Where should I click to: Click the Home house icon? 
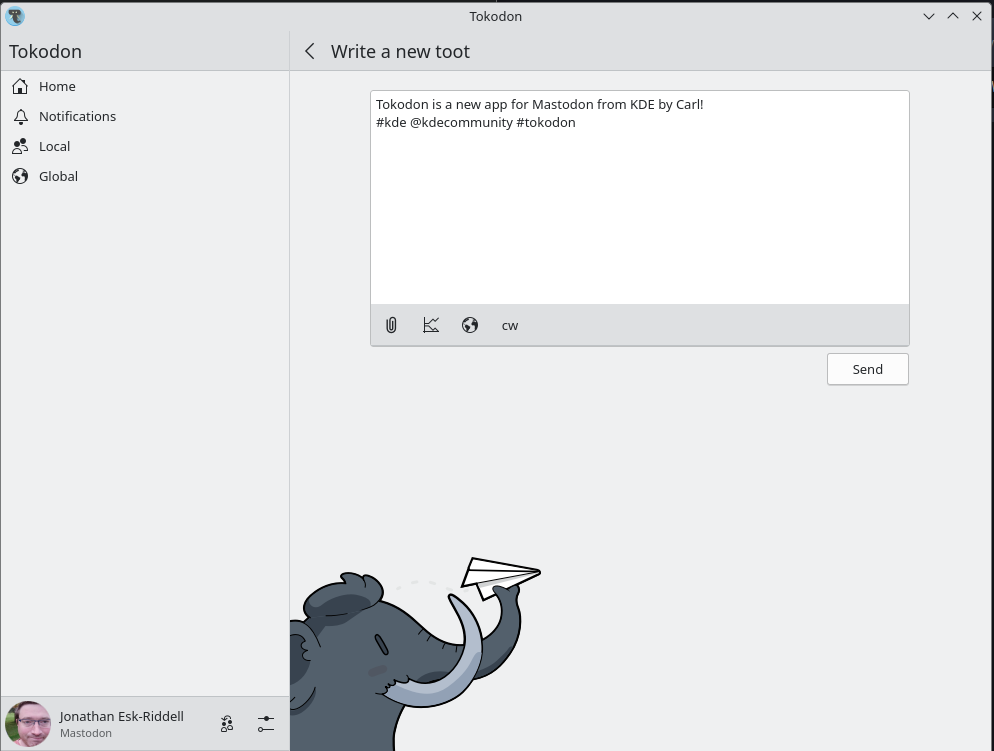(20, 86)
